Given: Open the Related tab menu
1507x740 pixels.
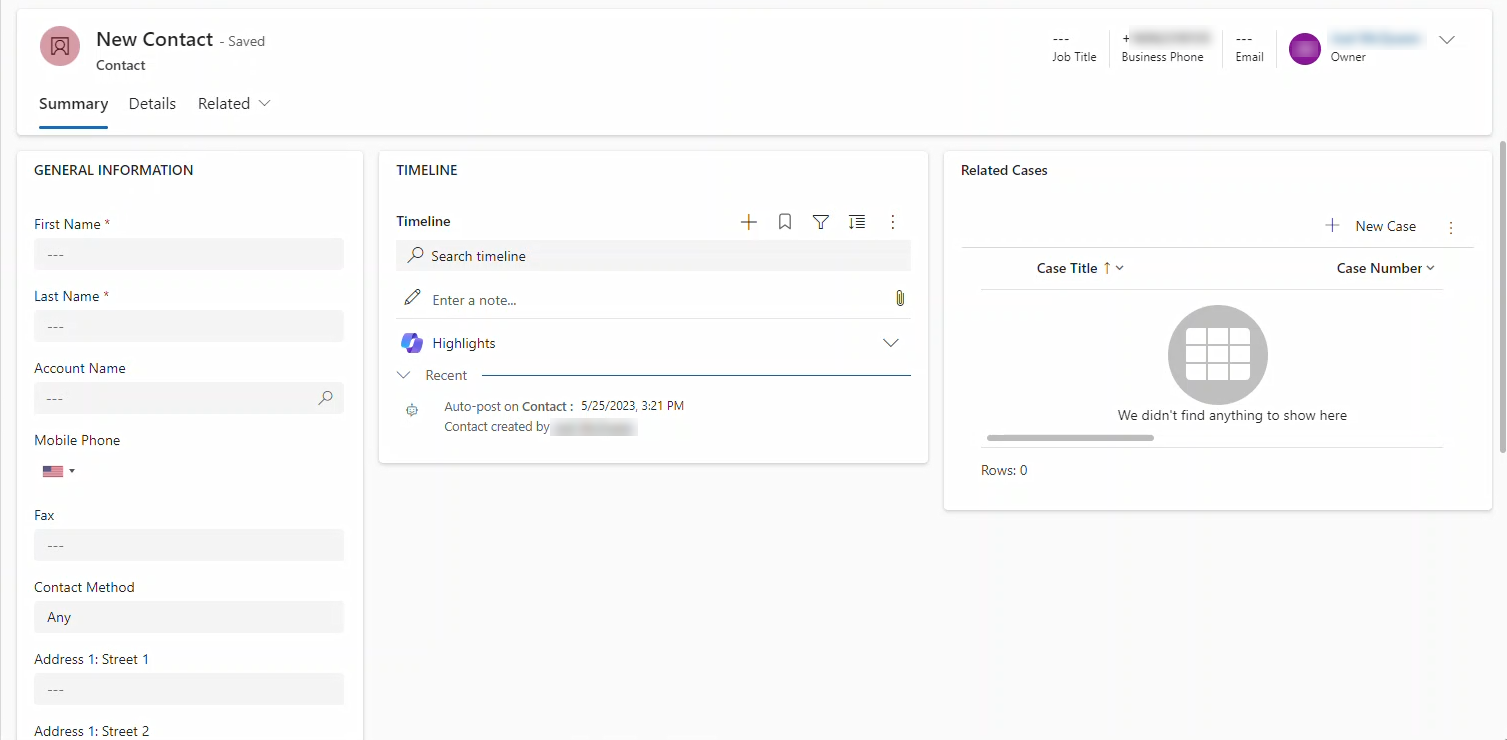Looking at the screenshot, I should pyautogui.click(x=234, y=104).
